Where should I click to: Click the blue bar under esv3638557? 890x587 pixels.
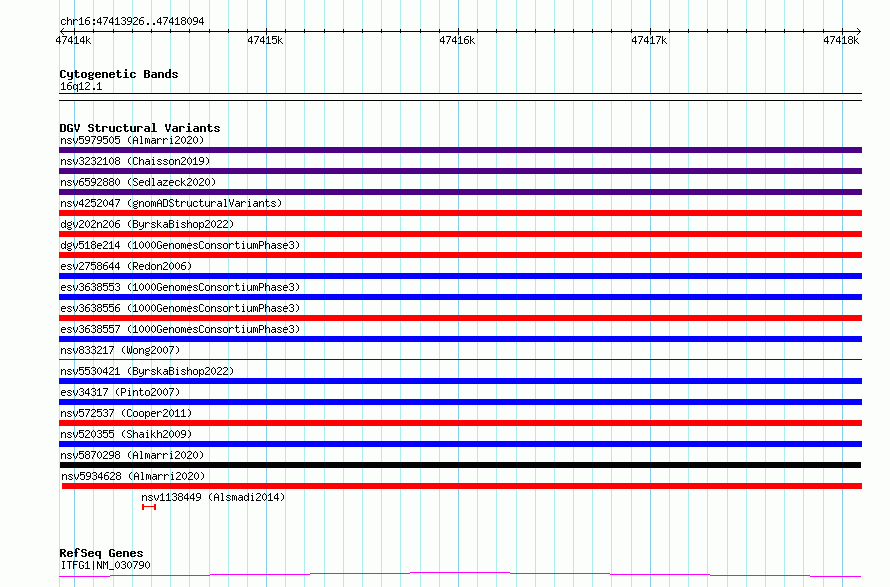pos(460,339)
